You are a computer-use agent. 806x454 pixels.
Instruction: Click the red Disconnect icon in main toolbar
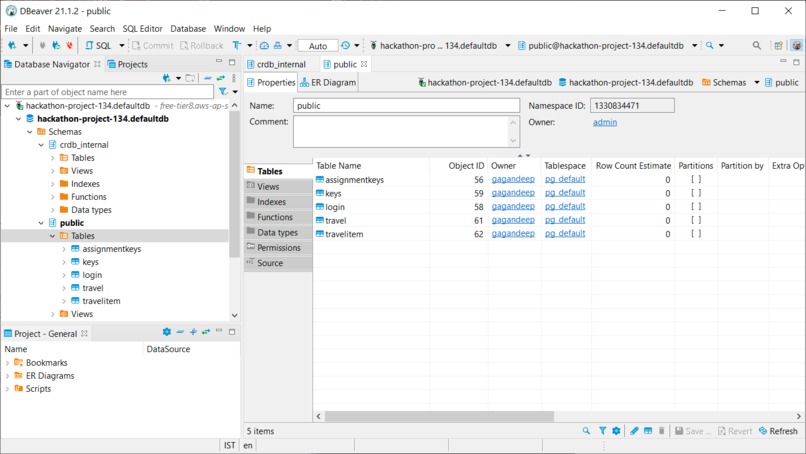pos(69,45)
